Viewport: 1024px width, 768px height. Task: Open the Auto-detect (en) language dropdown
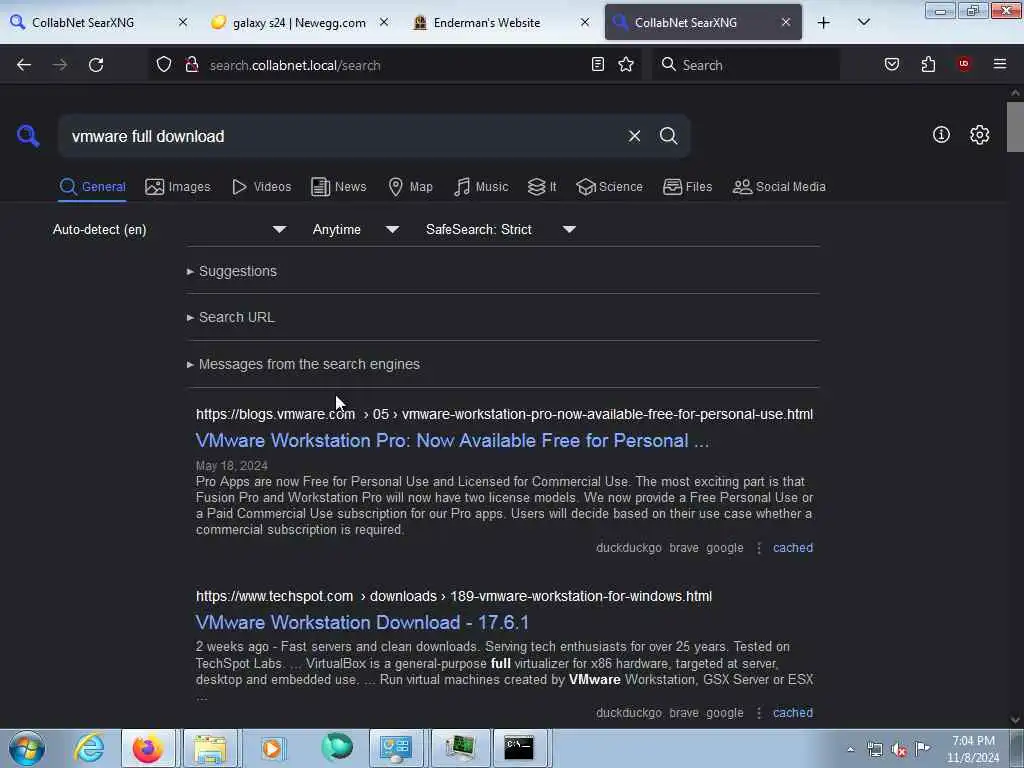coord(169,229)
